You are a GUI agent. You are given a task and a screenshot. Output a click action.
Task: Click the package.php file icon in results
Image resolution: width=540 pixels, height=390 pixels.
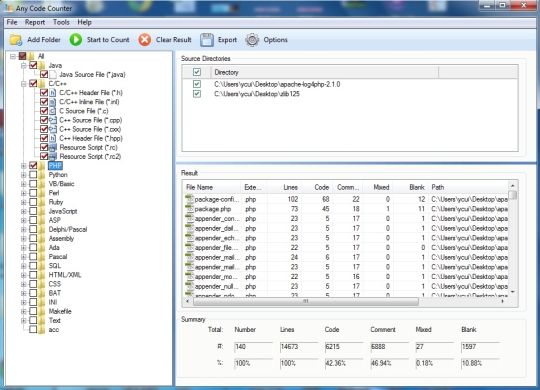coord(189,209)
